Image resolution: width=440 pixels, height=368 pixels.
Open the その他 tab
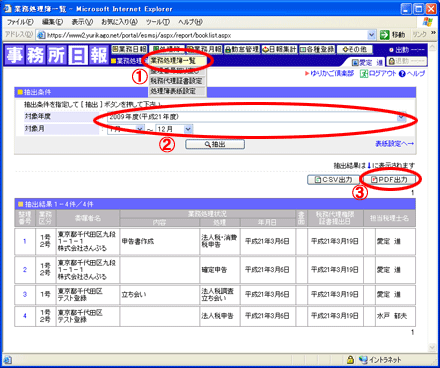point(355,49)
